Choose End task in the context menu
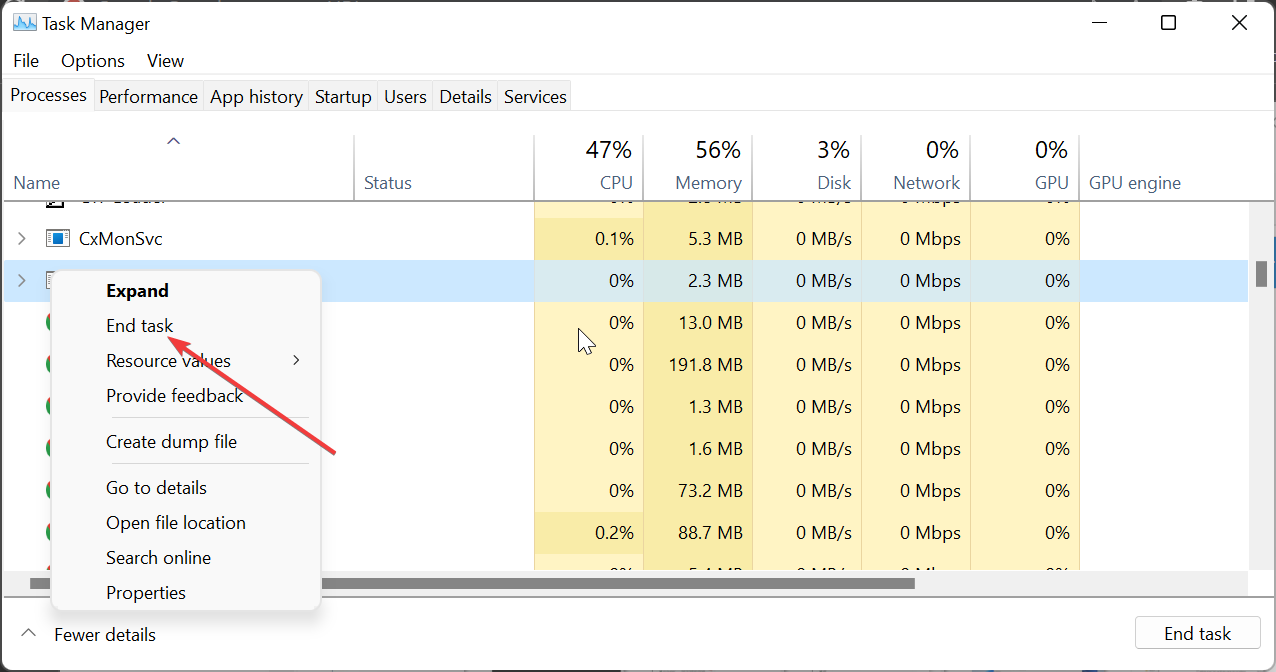1276x672 pixels. (186, 326)
